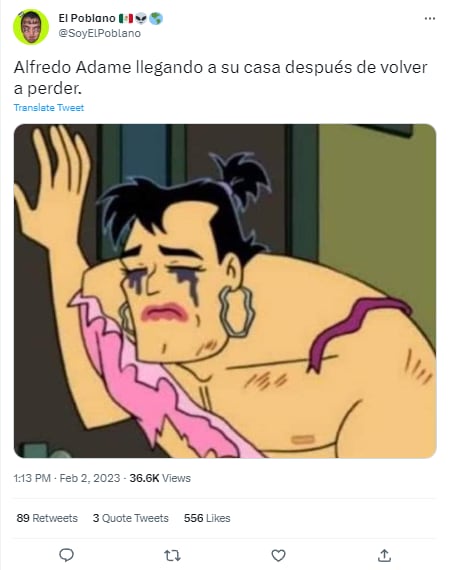The width and height of the screenshot is (449, 570).
Task: Click the reply speech bubble icon
Action: pos(67,555)
